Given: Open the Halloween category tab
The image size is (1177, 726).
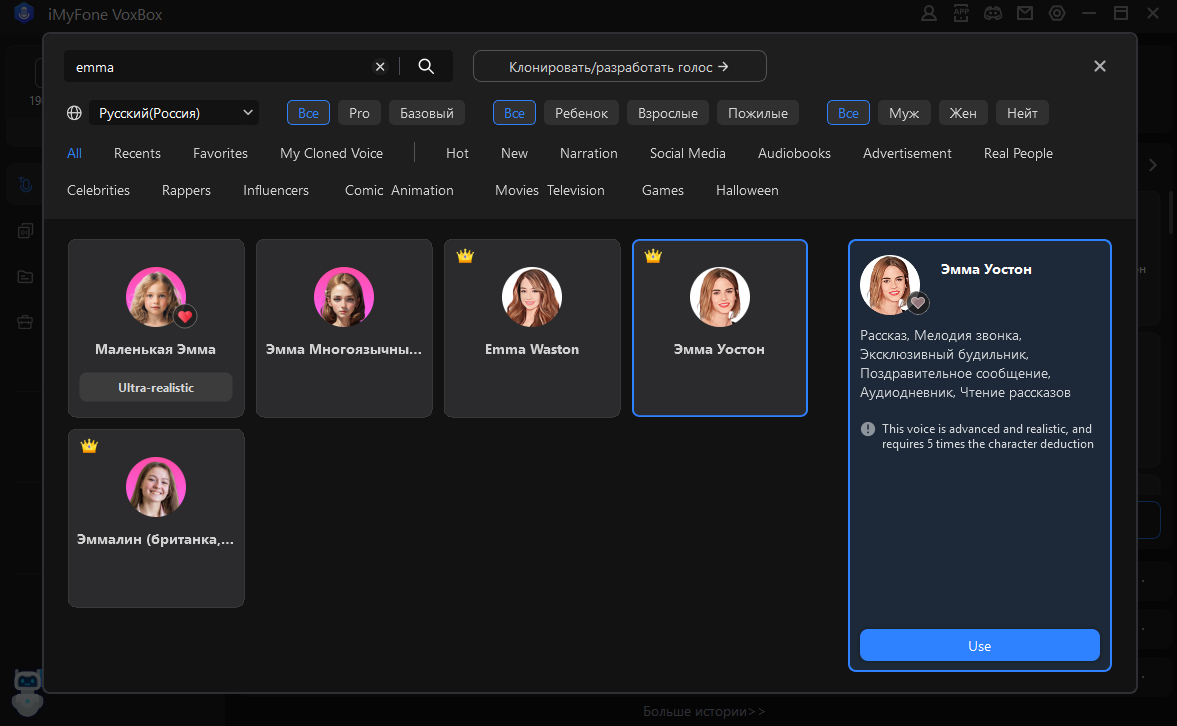Looking at the screenshot, I should pyautogui.click(x=747, y=190).
